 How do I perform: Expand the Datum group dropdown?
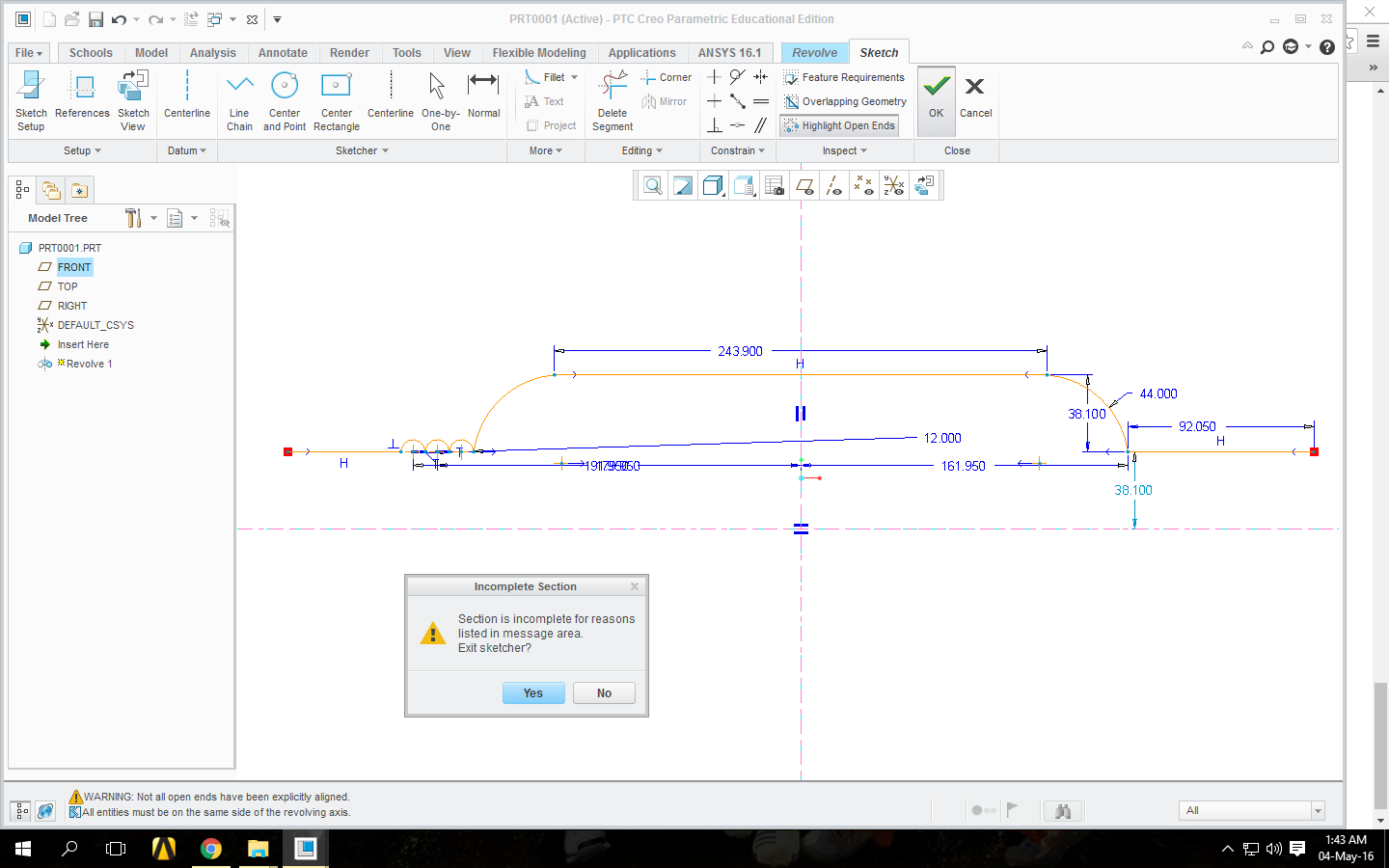187,150
